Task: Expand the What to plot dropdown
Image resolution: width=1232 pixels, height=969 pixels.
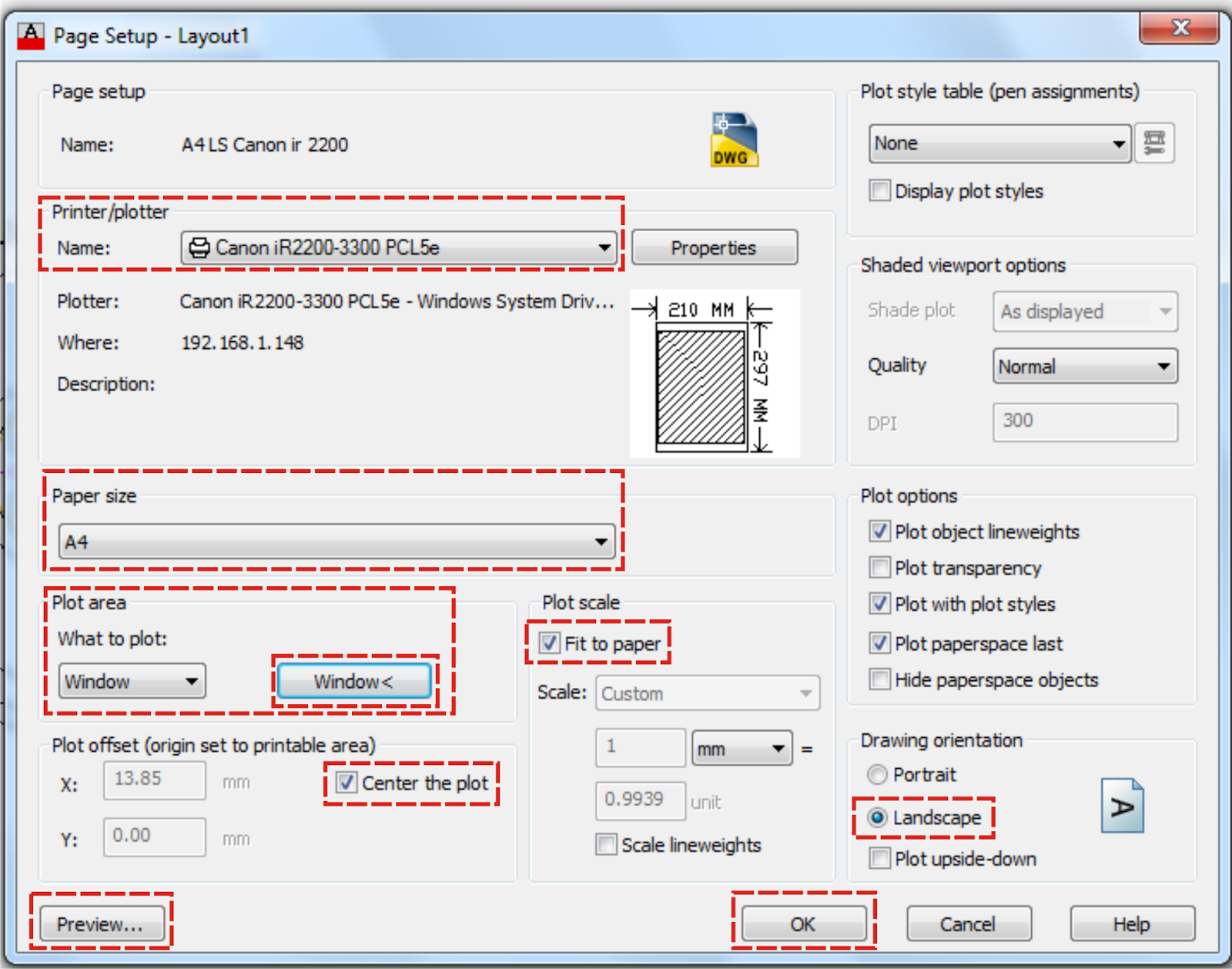Action: click(132, 681)
